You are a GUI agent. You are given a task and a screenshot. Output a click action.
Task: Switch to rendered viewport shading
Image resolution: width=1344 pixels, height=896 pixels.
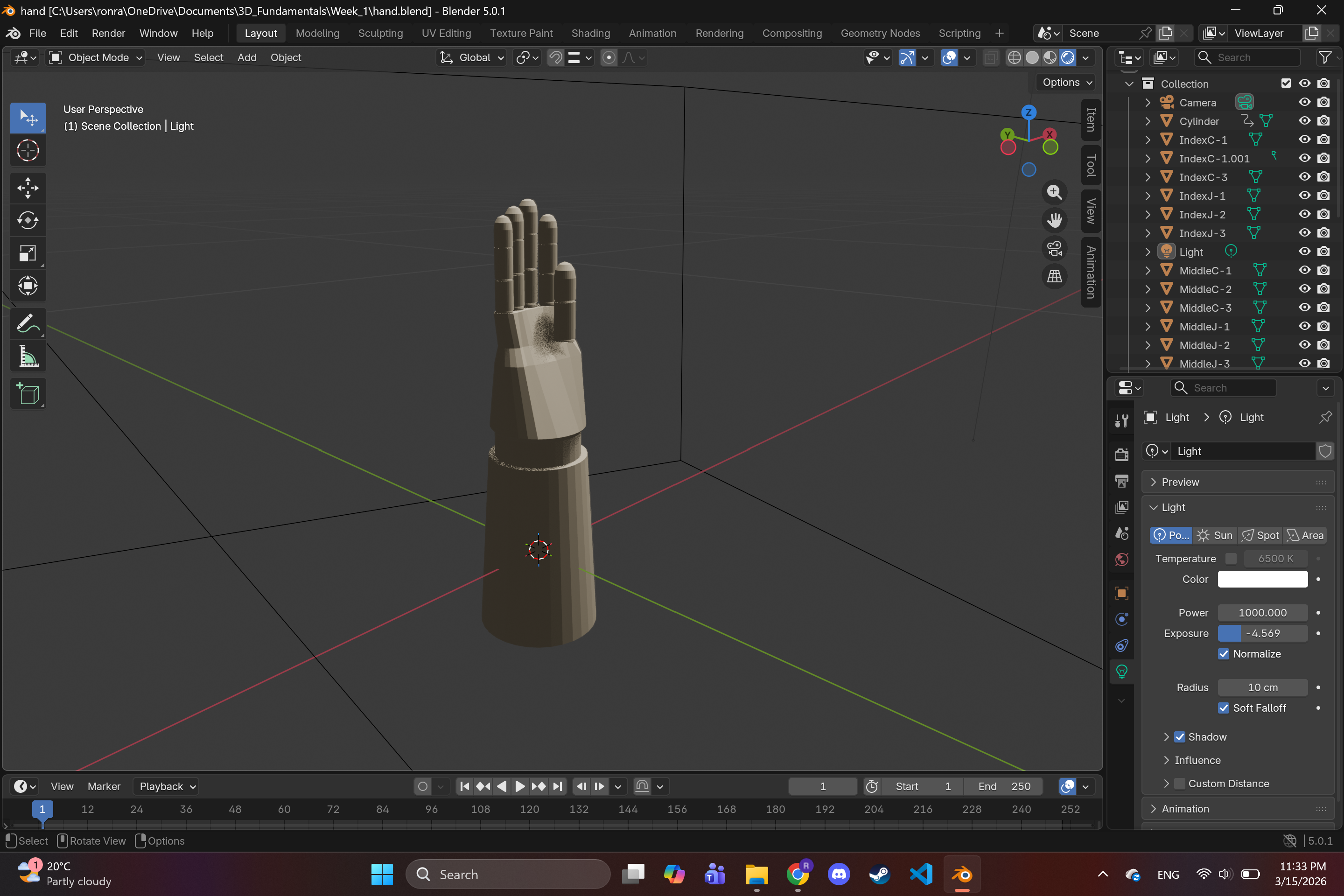point(1067,58)
